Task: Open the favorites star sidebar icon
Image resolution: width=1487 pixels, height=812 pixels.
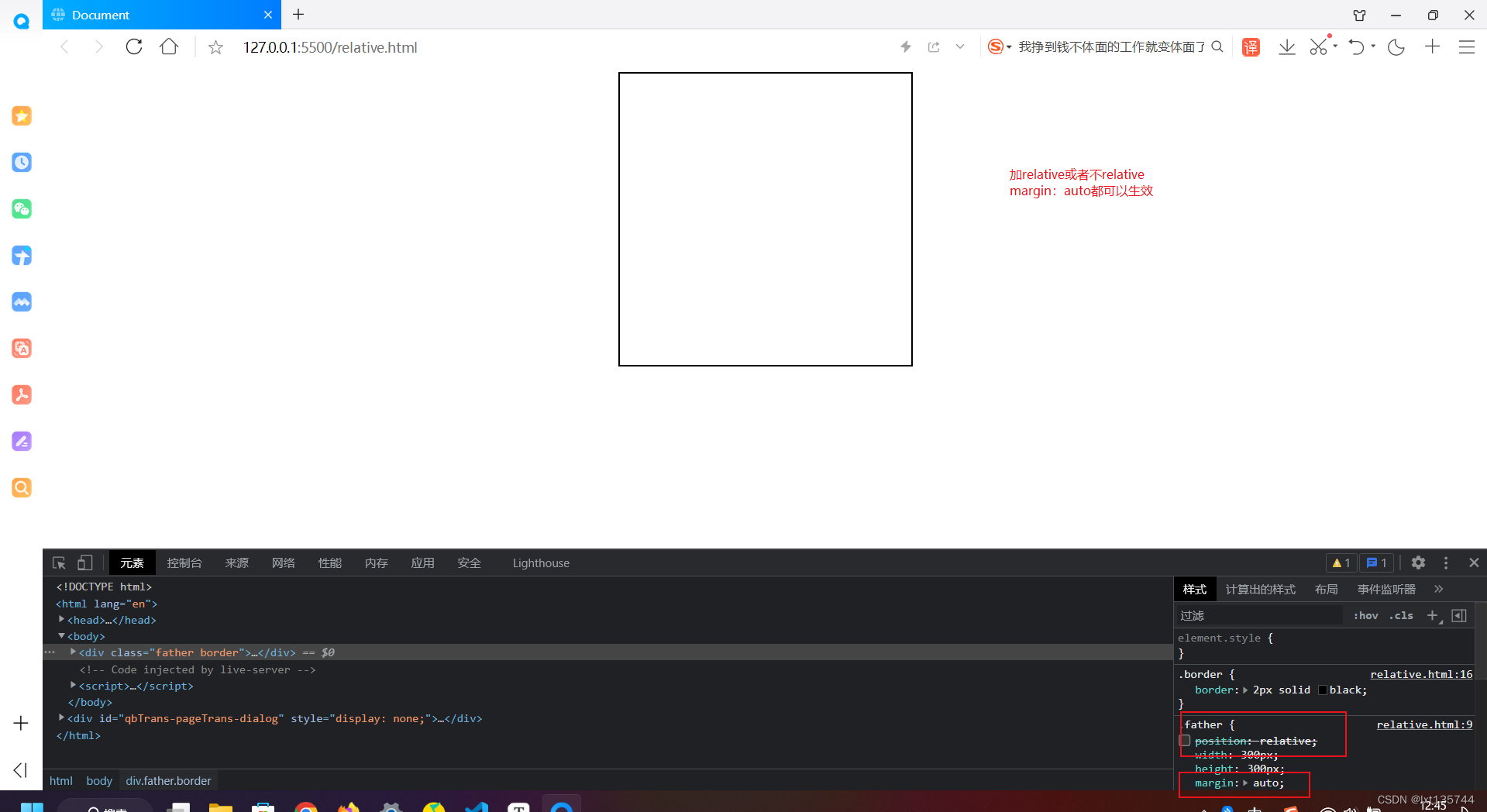Action: pyautogui.click(x=22, y=116)
